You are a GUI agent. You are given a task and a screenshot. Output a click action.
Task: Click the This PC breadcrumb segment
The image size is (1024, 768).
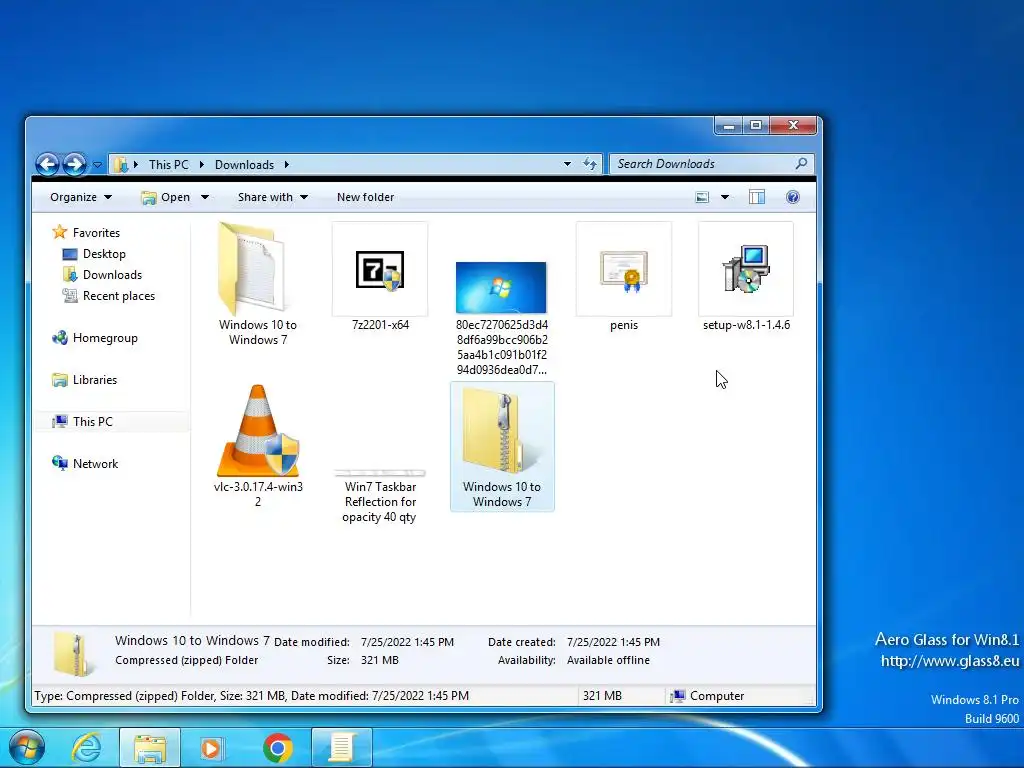click(x=168, y=165)
